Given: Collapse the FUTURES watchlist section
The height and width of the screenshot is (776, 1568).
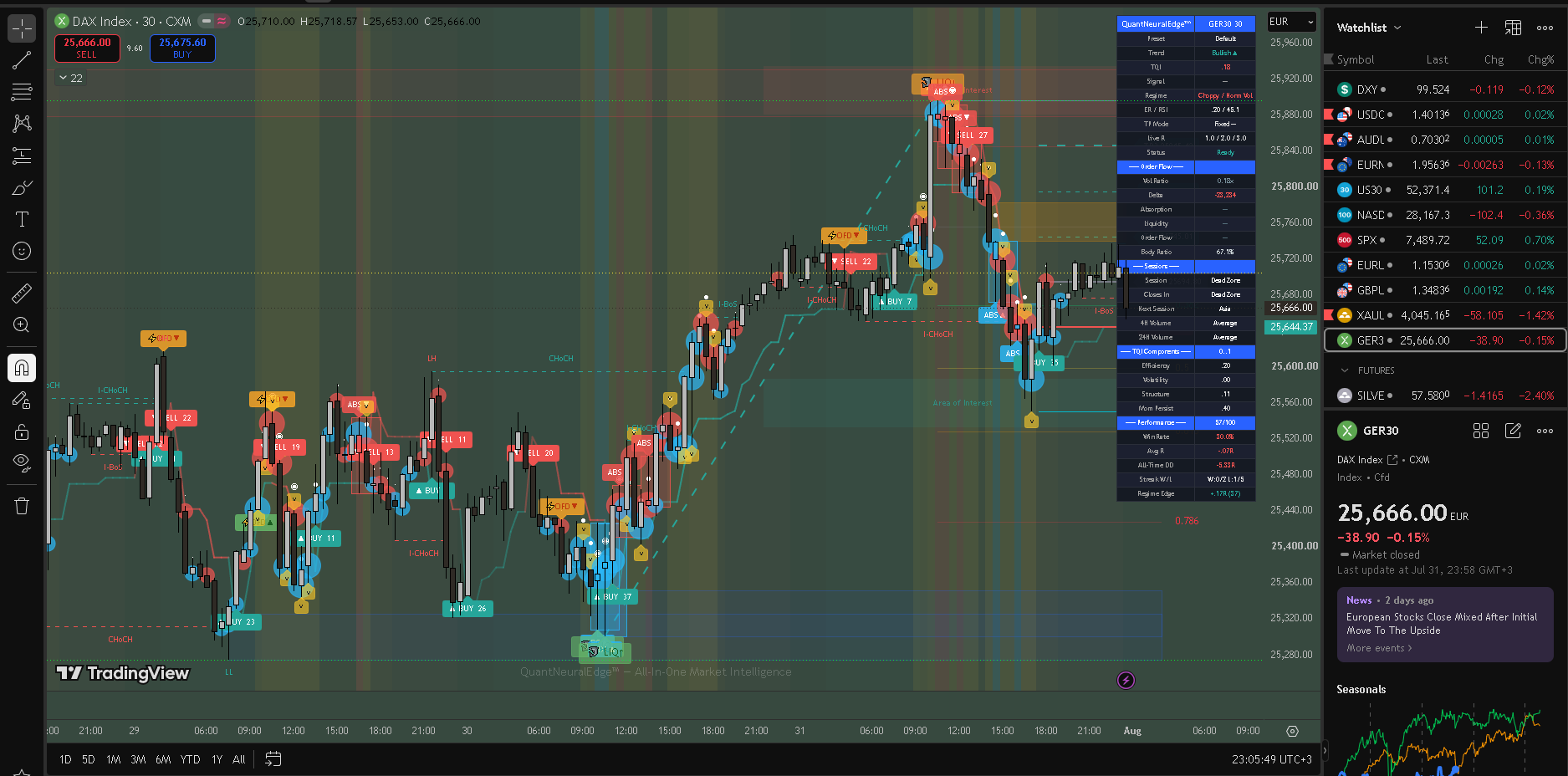Looking at the screenshot, I should pyautogui.click(x=1345, y=370).
